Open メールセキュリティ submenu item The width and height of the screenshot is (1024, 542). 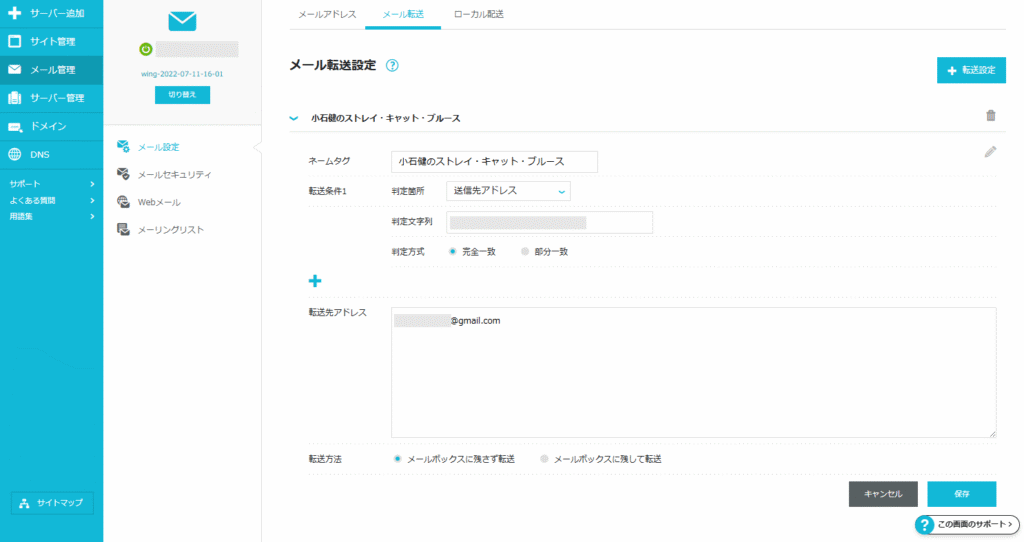coord(174,174)
